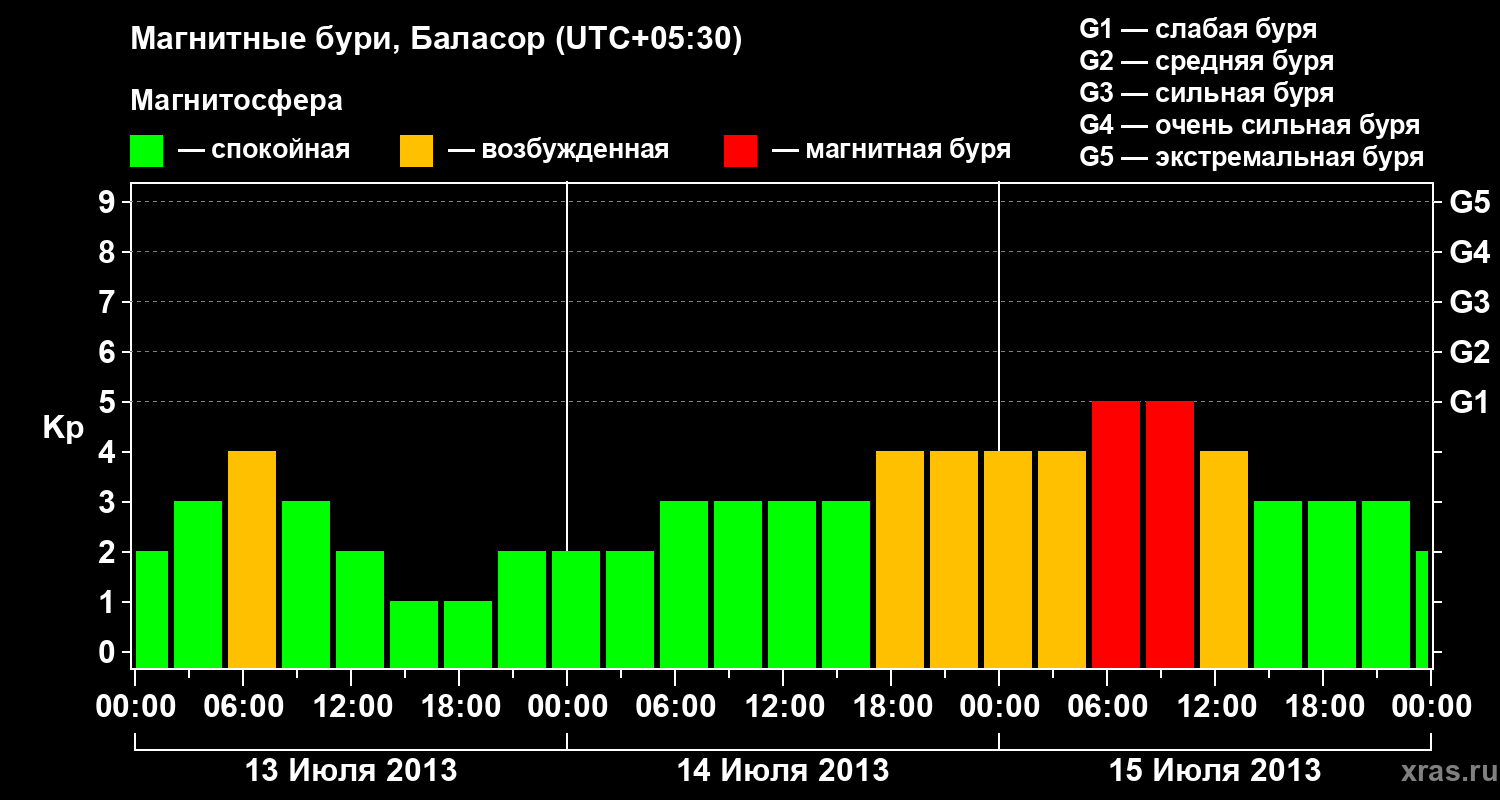Click the '12:00' time label under 15 July
The width and height of the screenshot is (1500, 800).
coord(1215,707)
